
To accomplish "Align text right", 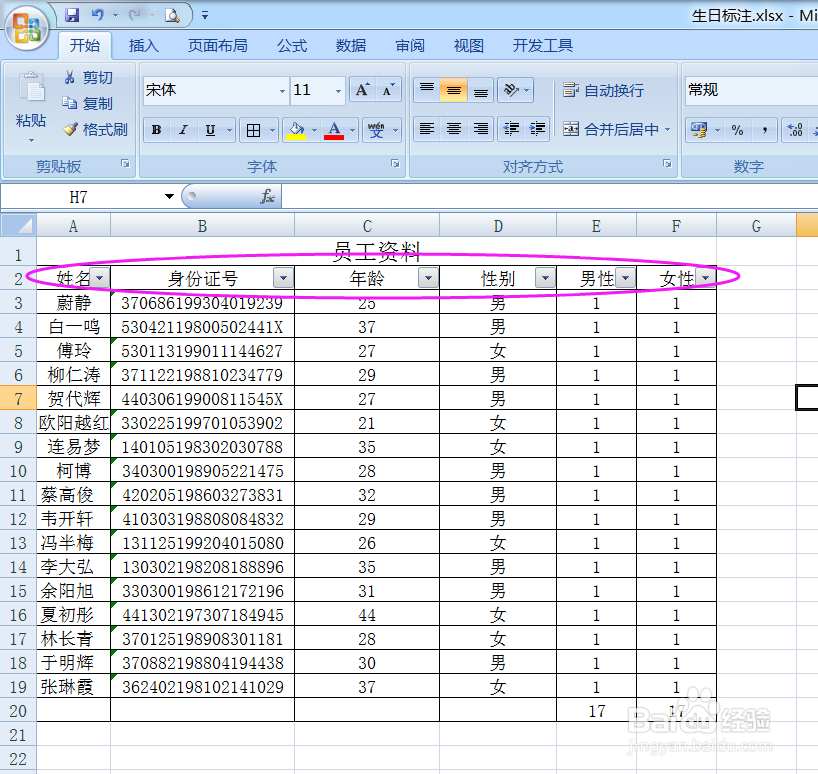I will tap(480, 129).
